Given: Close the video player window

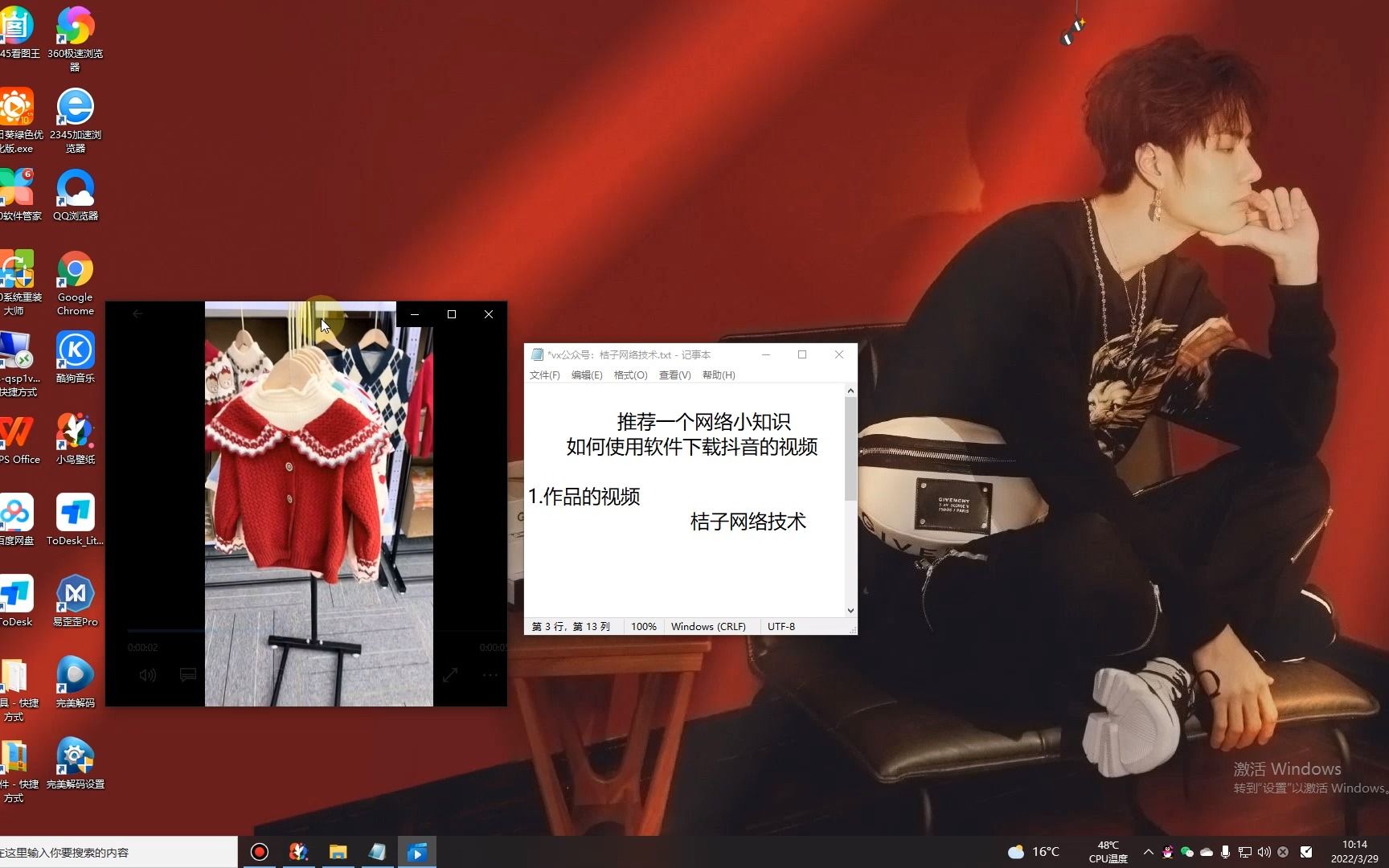Looking at the screenshot, I should (x=489, y=314).
